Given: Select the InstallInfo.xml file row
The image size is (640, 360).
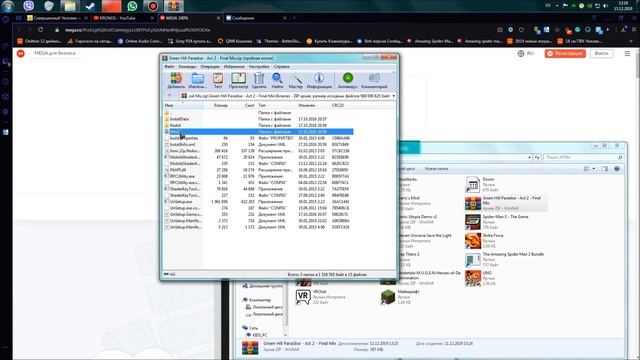Looking at the screenshot, I should click(x=259, y=144).
